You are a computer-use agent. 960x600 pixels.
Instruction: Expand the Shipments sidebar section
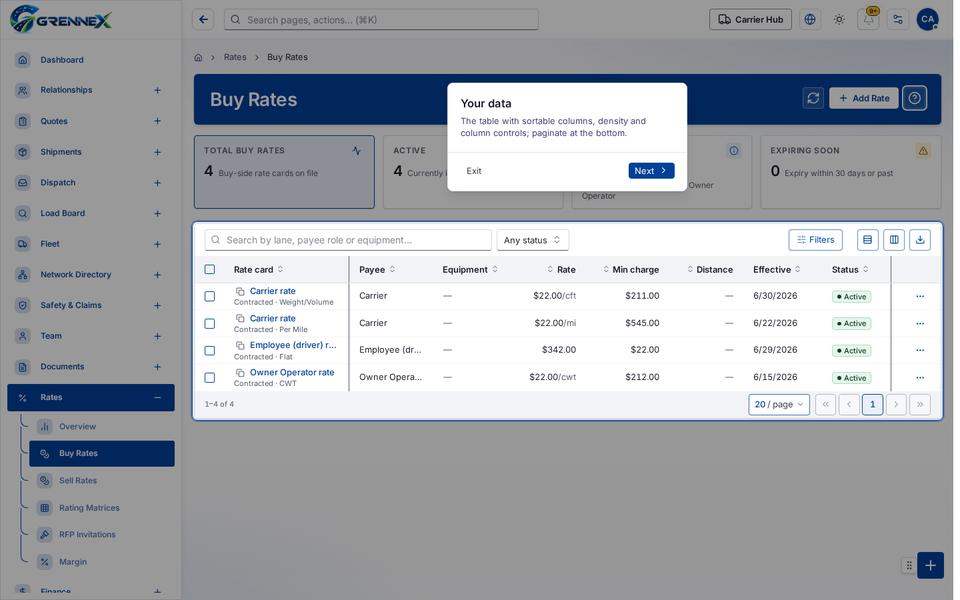tap(157, 152)
